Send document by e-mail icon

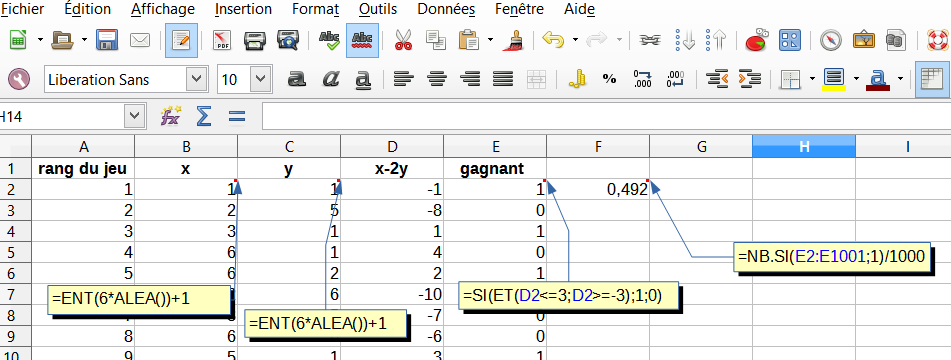pos(140,41)
